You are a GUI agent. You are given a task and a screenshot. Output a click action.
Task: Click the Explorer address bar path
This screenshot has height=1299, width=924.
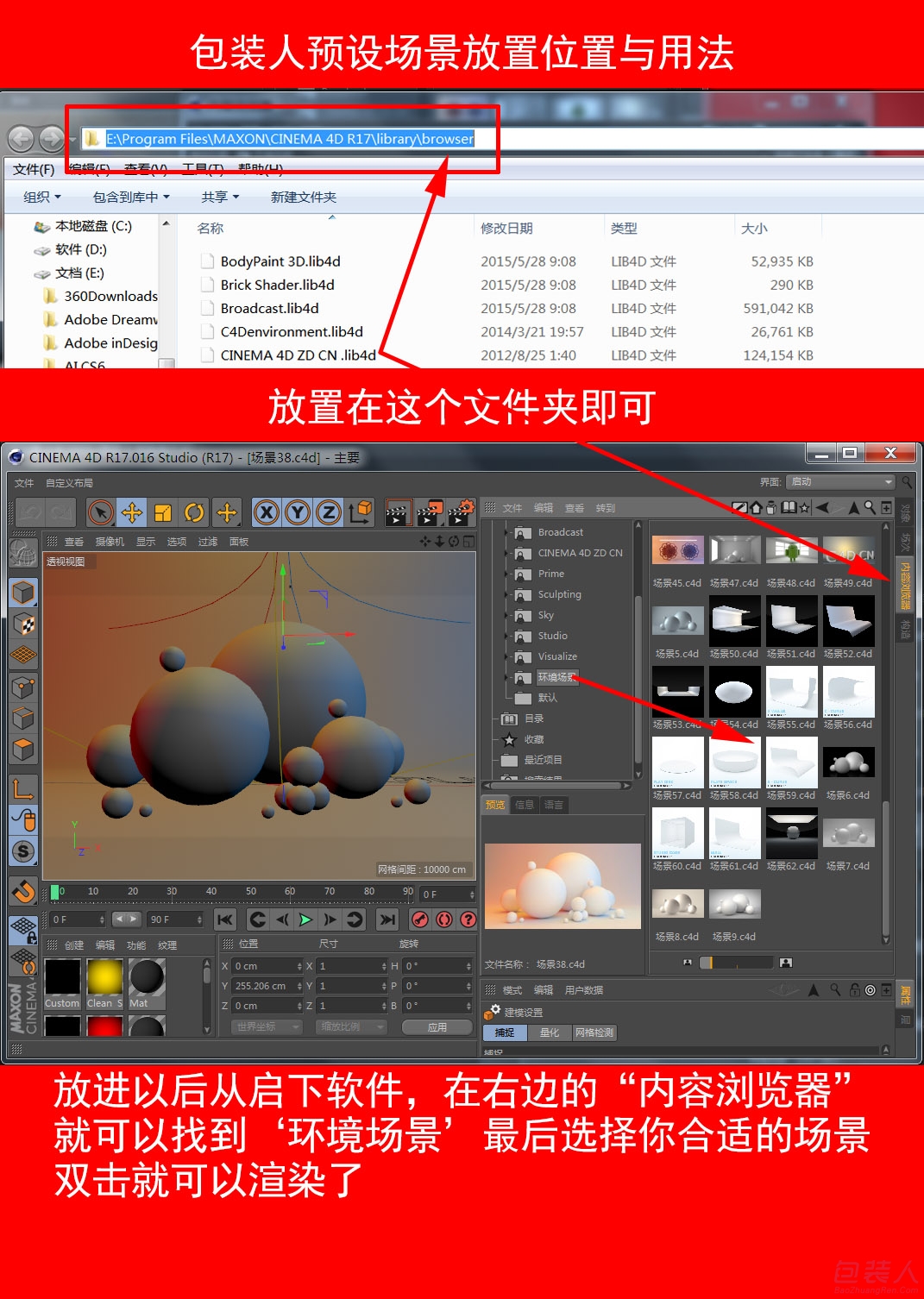(290, 138)
